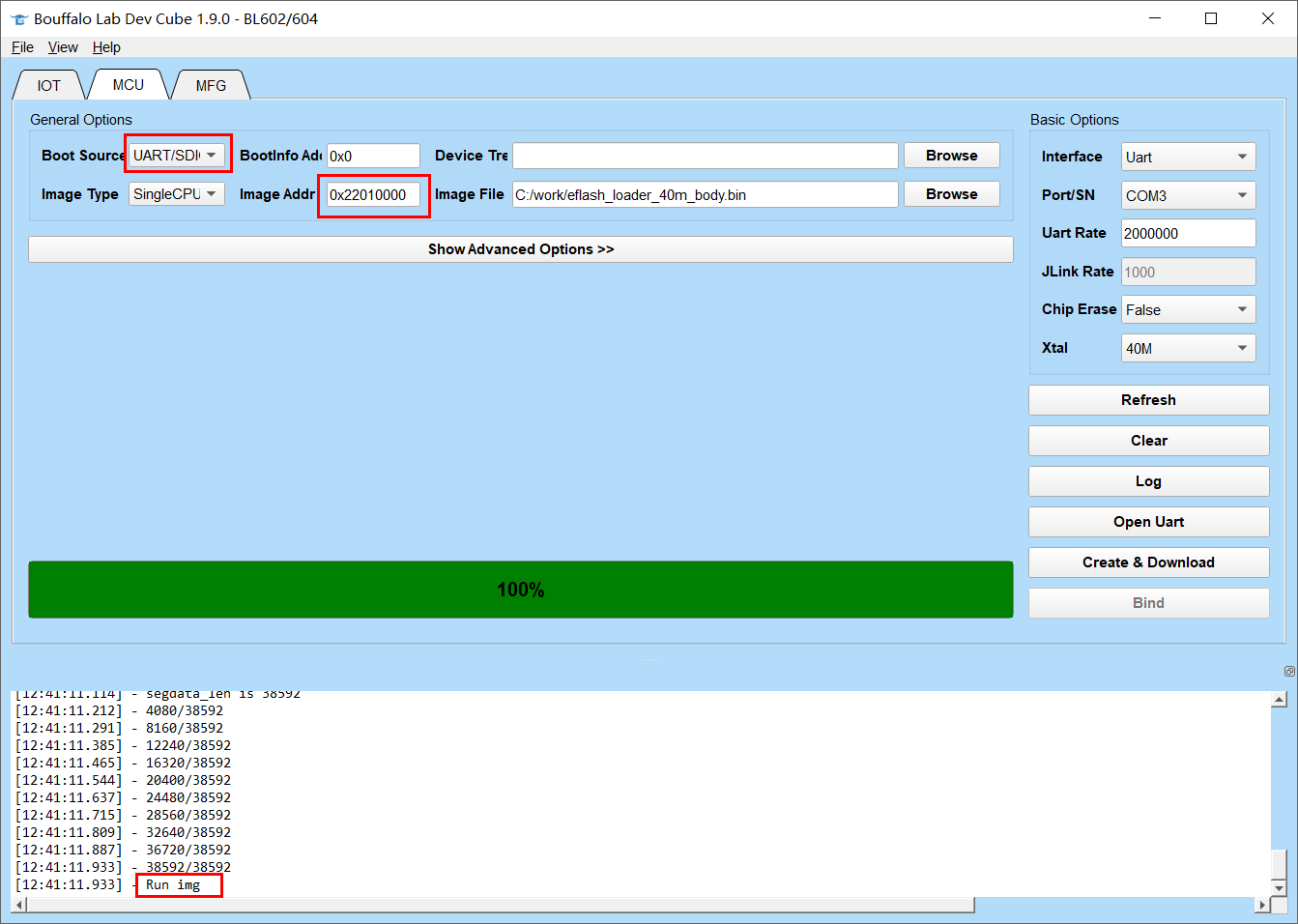Screen dimensions: 1298x924
Task: Click the Bouffalo Lab app title icon
Action: [18, 19]
